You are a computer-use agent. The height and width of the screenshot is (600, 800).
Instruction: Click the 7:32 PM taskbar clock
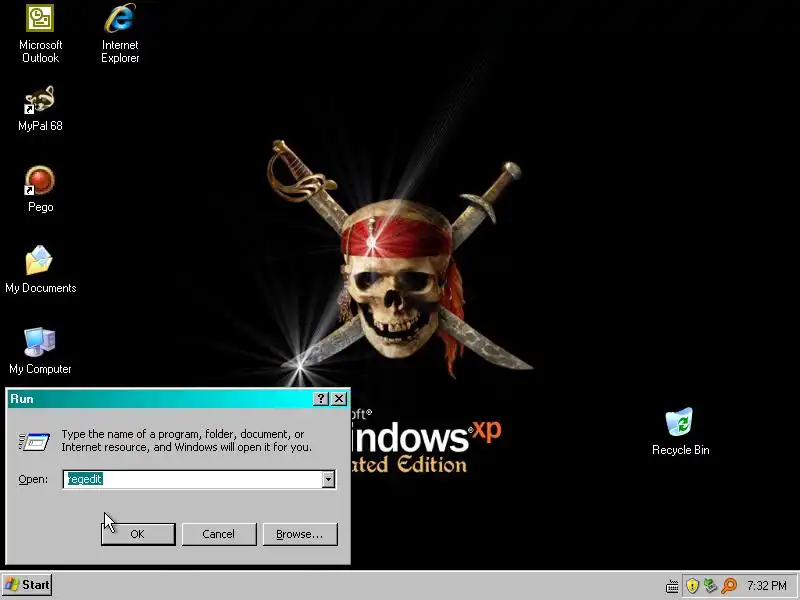[766, 586]
